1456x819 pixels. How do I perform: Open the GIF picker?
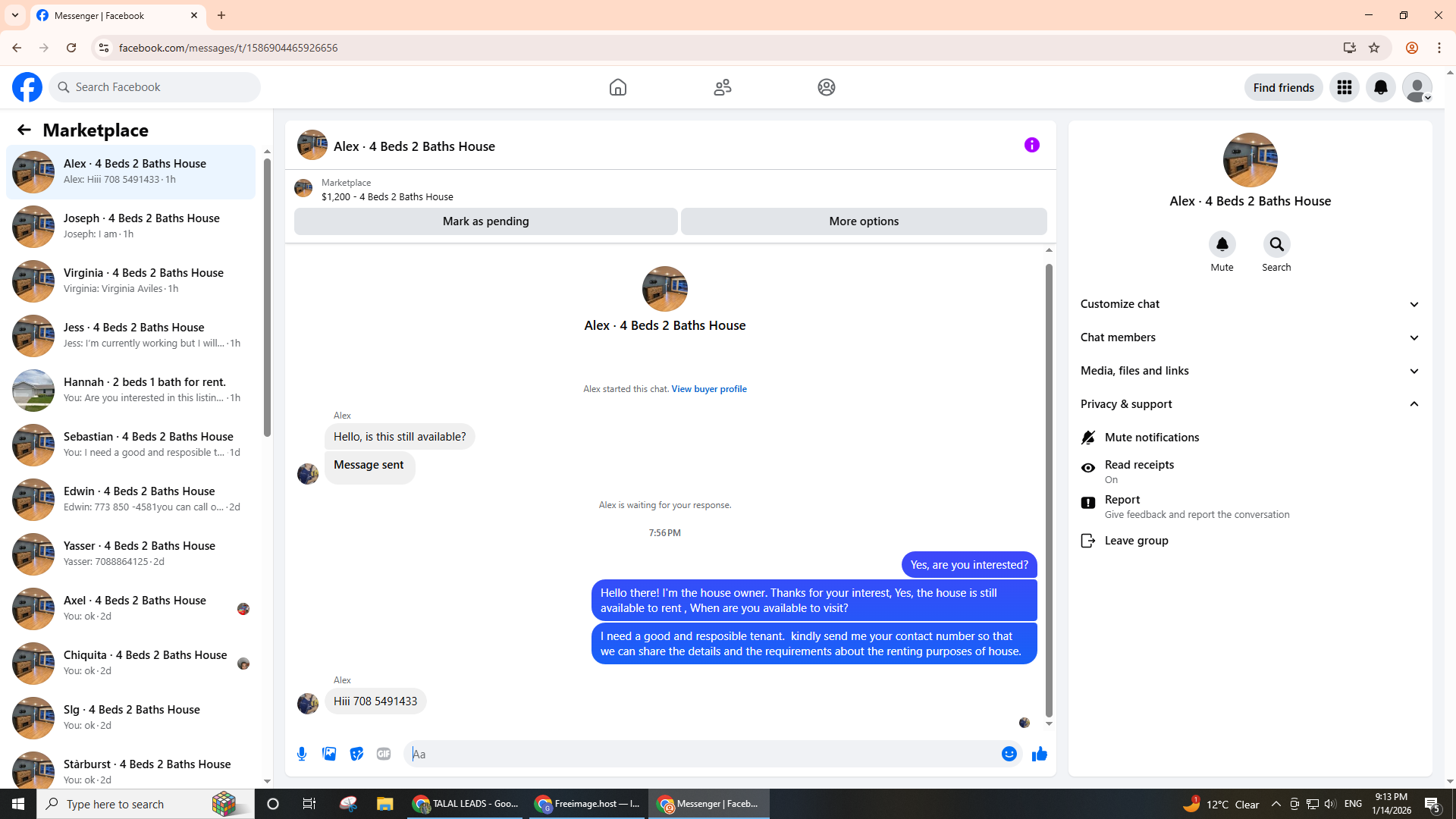click(x=384, y=754)
